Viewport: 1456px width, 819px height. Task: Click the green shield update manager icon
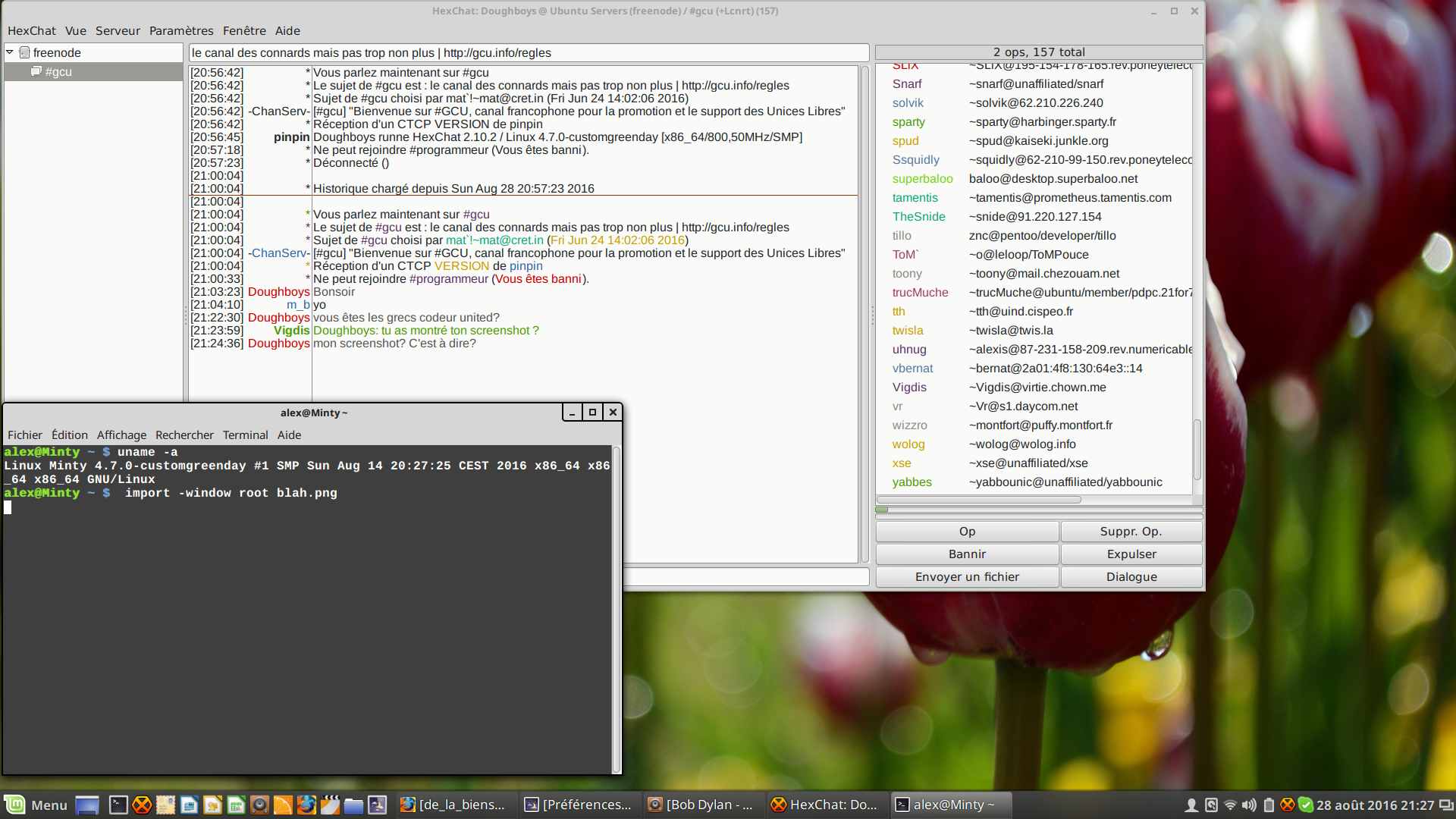(x=1305, y=805)
